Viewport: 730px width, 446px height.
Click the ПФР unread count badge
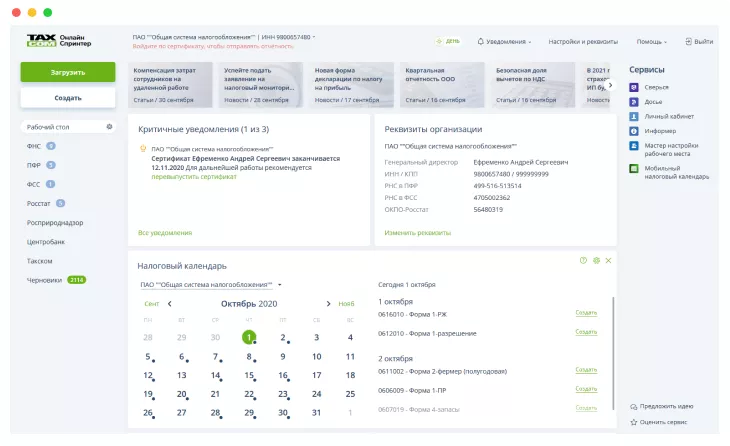click(x=51, y=165)
